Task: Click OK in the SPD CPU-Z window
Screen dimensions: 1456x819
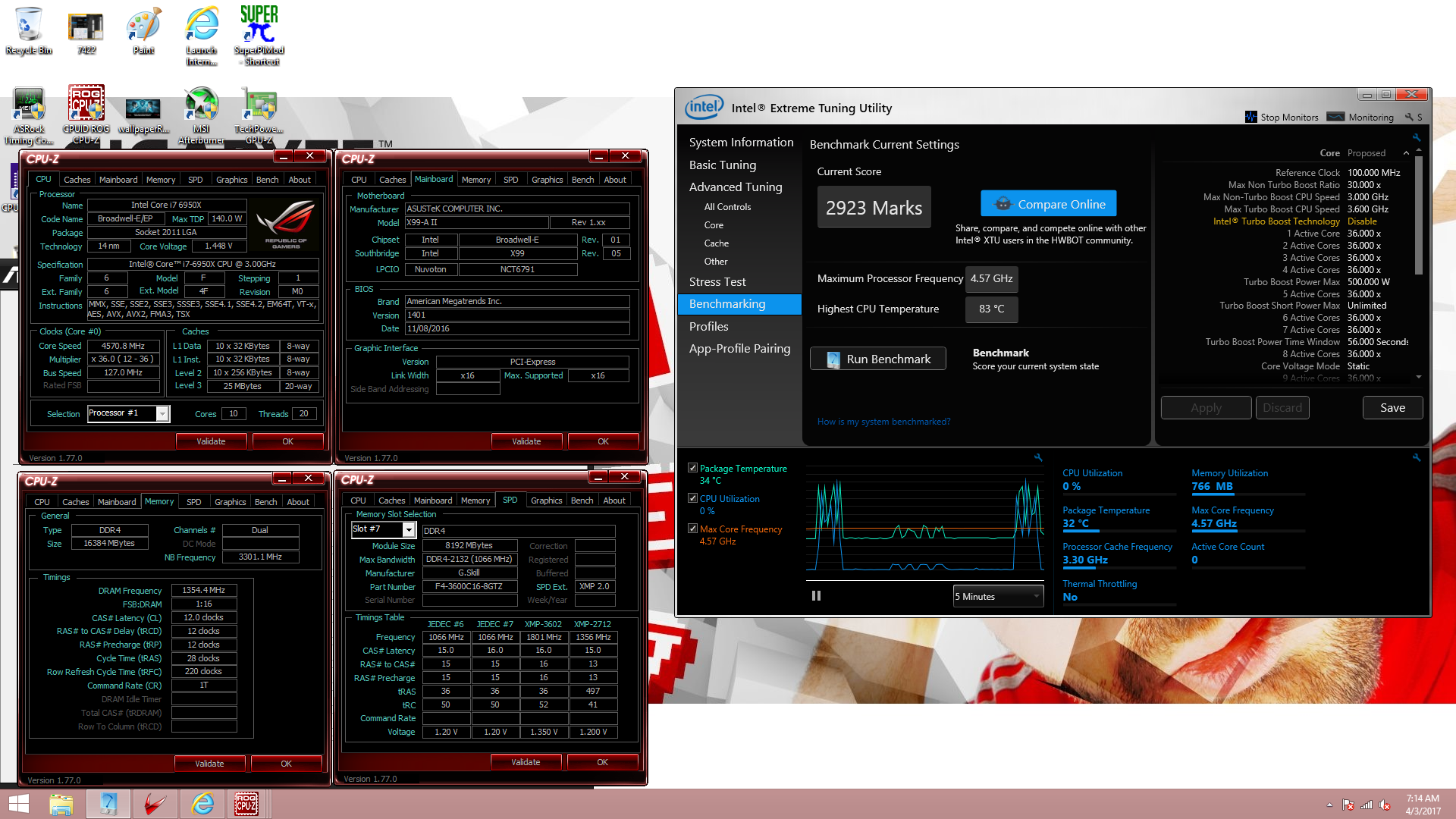Action: (x=602, y=762)
